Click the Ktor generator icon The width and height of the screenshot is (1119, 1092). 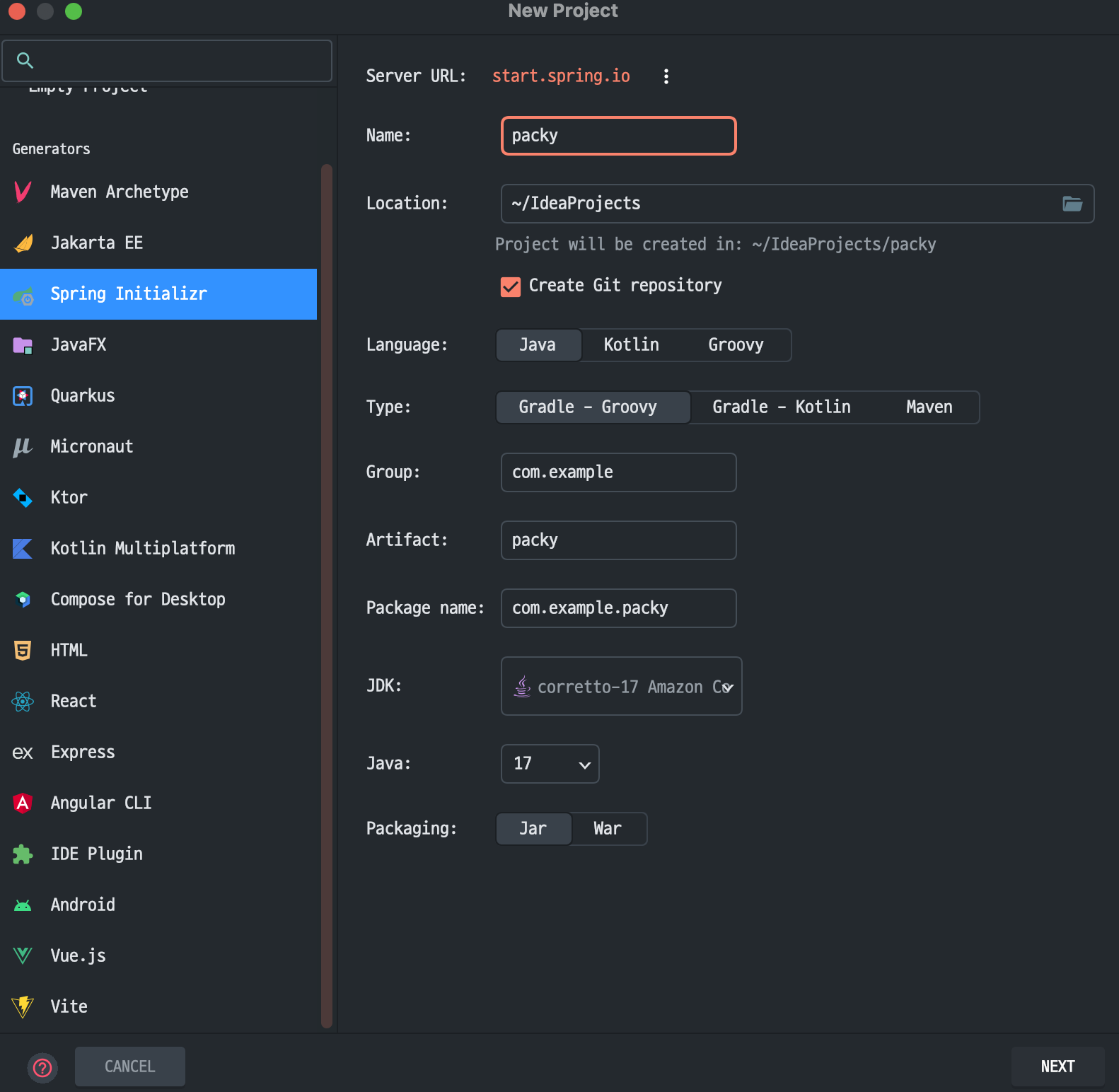pyautogui.click(x=23, y=498)
